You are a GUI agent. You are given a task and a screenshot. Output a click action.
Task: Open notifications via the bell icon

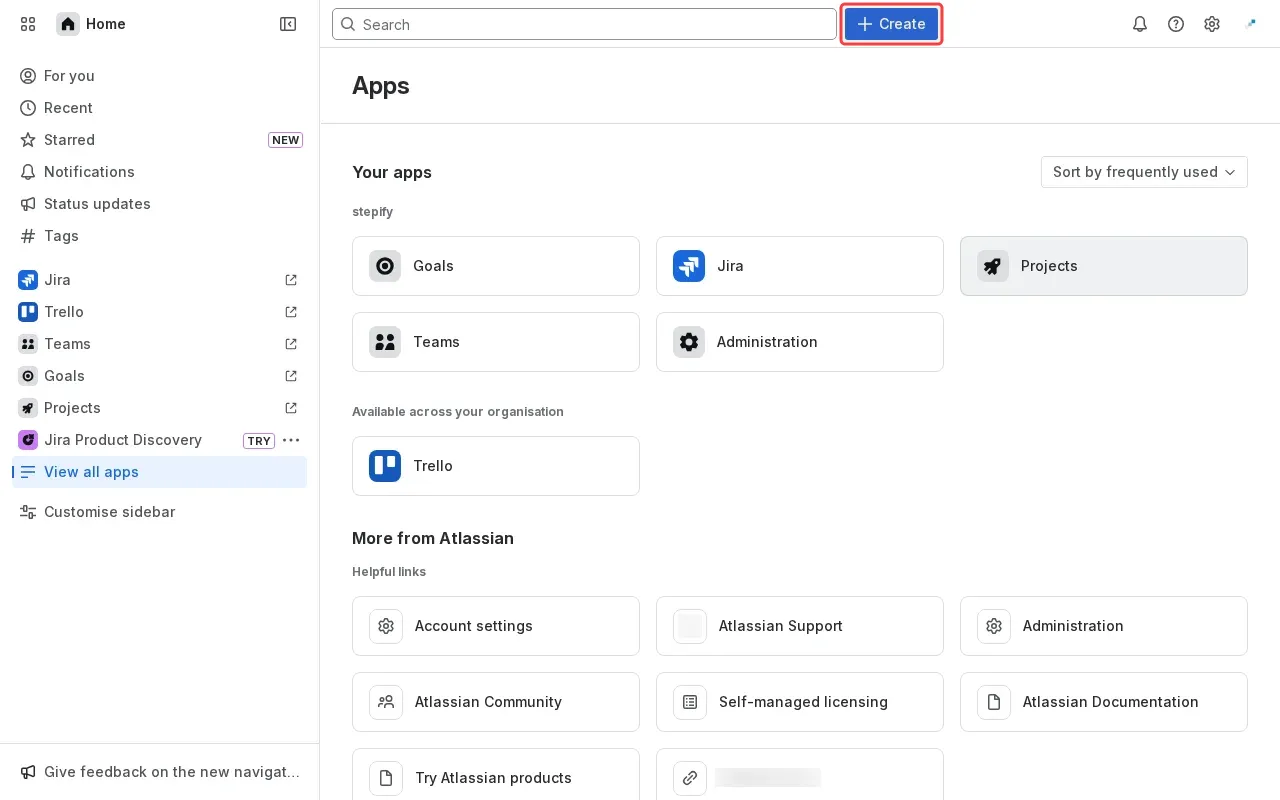point(1140,24)
